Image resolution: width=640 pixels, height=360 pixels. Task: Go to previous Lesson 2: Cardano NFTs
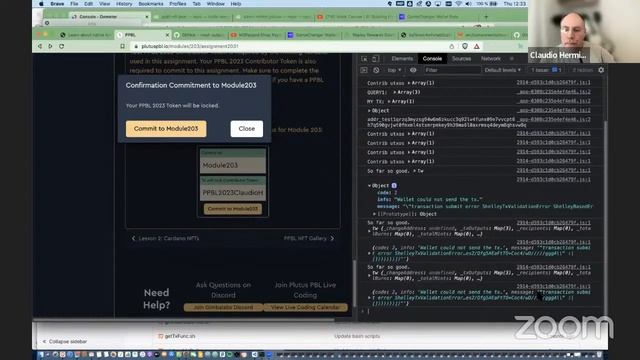pos(165,238)
